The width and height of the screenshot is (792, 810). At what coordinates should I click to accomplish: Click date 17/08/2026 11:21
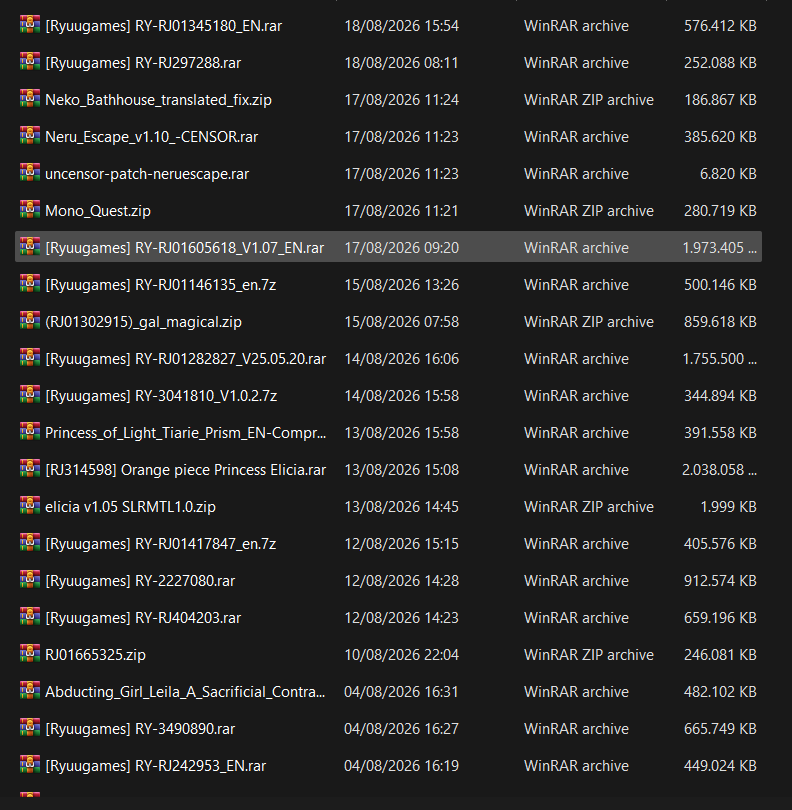[401, 211]
